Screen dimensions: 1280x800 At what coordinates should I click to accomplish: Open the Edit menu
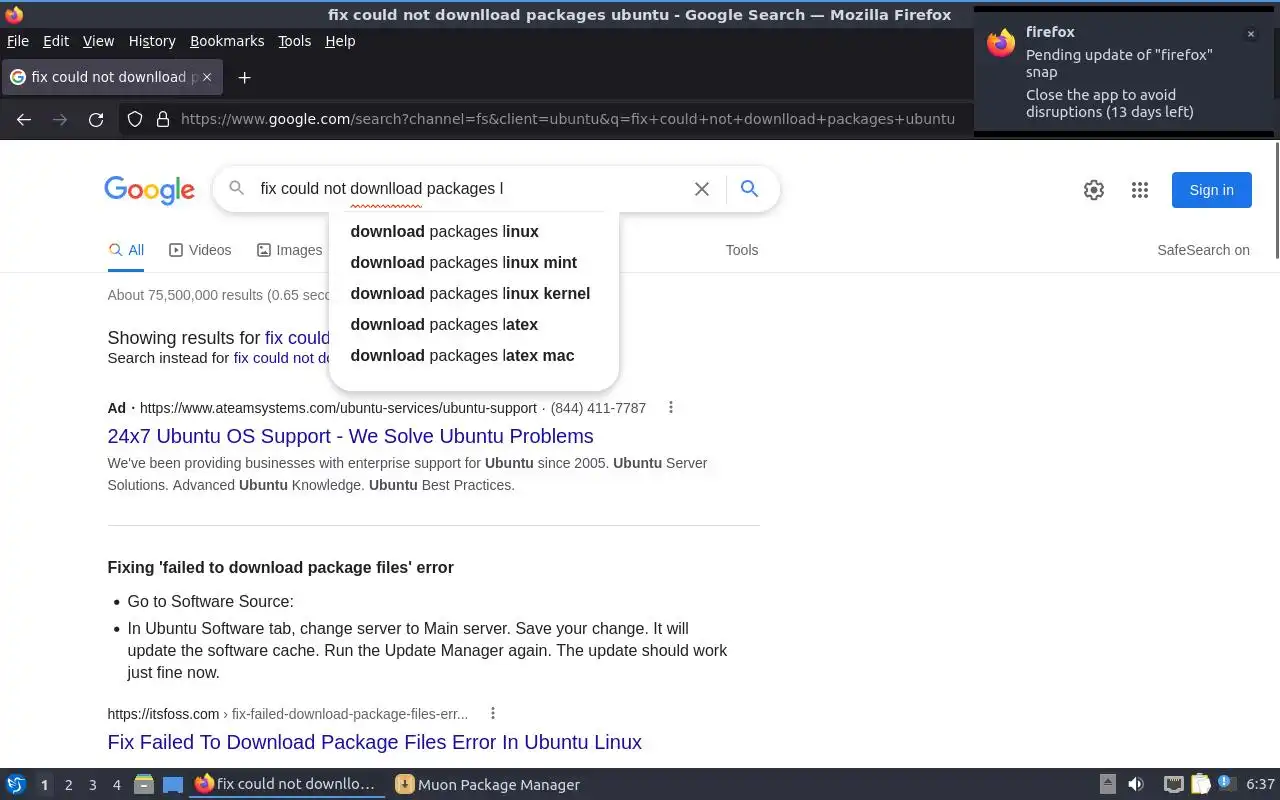coord(56,41)
